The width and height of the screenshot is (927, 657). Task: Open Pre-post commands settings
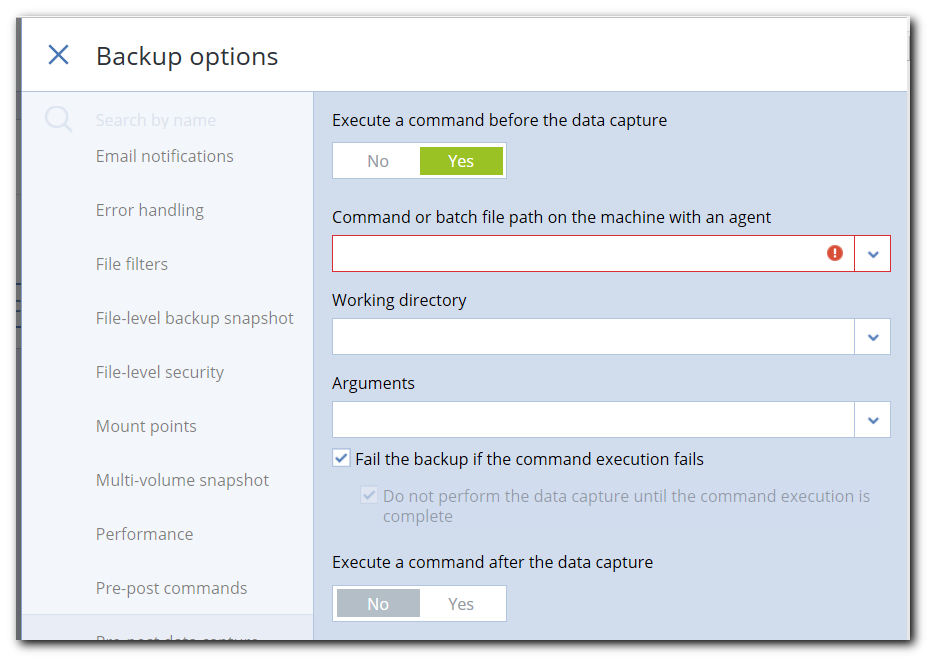point(171,588)
